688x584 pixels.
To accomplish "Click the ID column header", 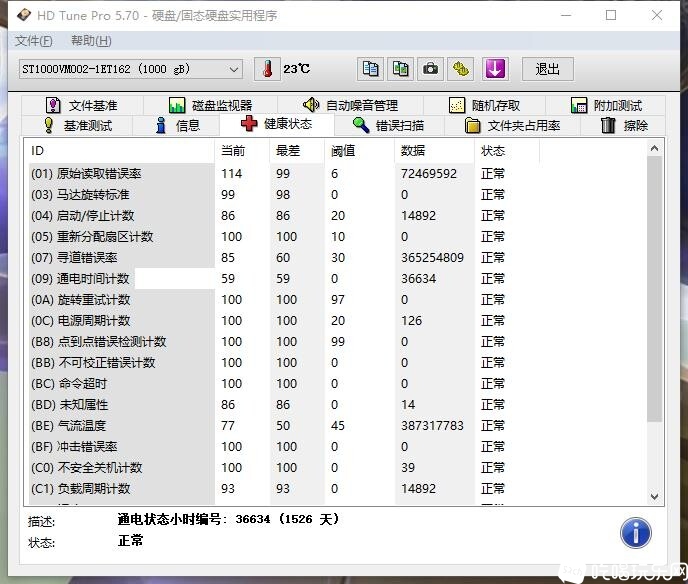I will pos(119,151).
